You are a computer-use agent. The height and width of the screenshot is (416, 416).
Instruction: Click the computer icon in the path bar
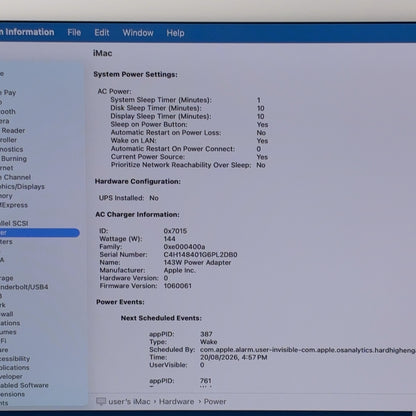101,401
